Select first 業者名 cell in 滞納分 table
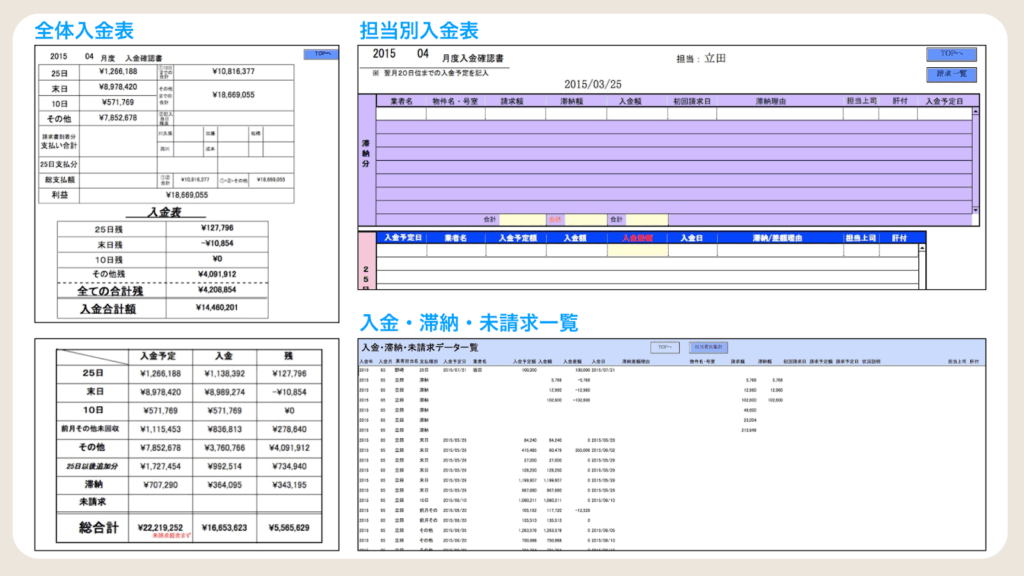The width and height of the screenshot is (1024, 576). click(401, 115)
